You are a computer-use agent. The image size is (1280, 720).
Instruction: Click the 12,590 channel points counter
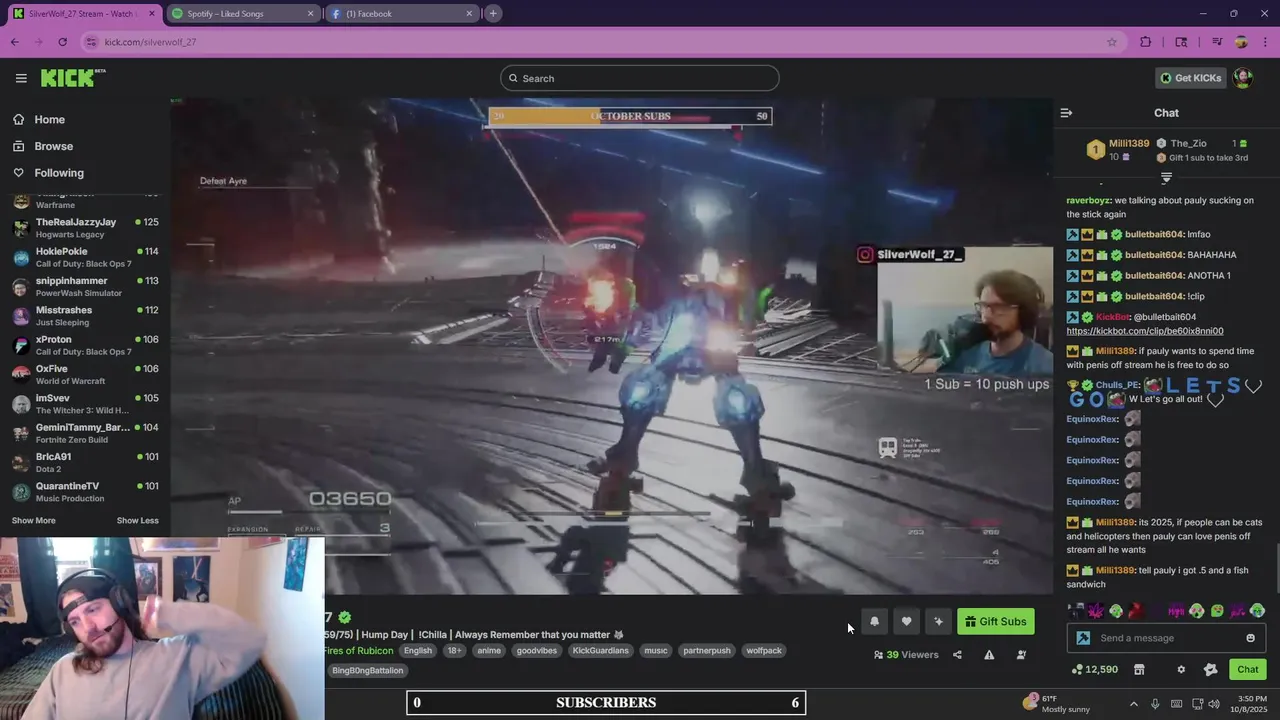click(x=1094, y=669)
